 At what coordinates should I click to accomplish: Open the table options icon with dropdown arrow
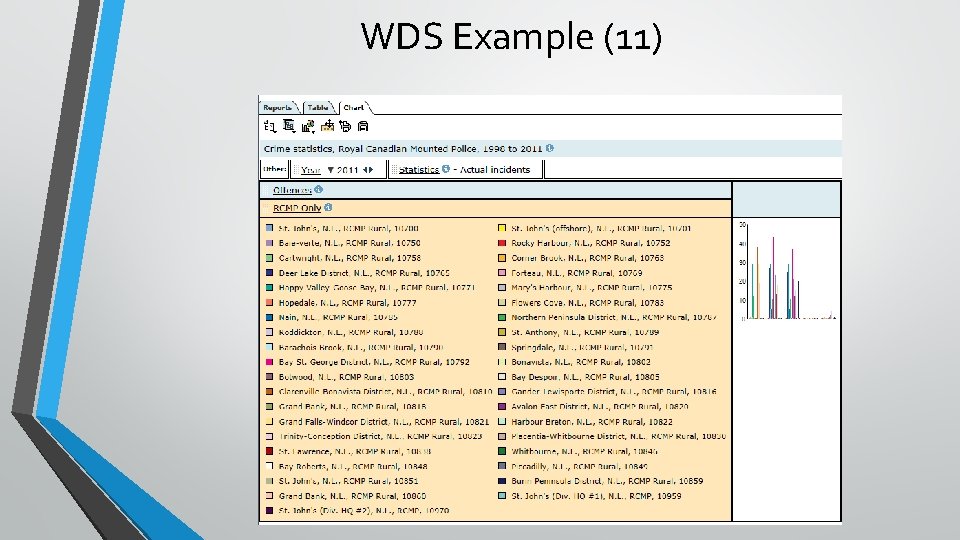[x=289, y=126]
